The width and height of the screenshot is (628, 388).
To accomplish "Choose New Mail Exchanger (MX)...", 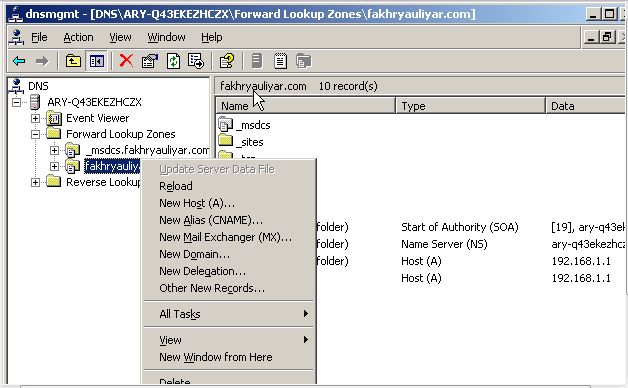I will tap(229, 237).
